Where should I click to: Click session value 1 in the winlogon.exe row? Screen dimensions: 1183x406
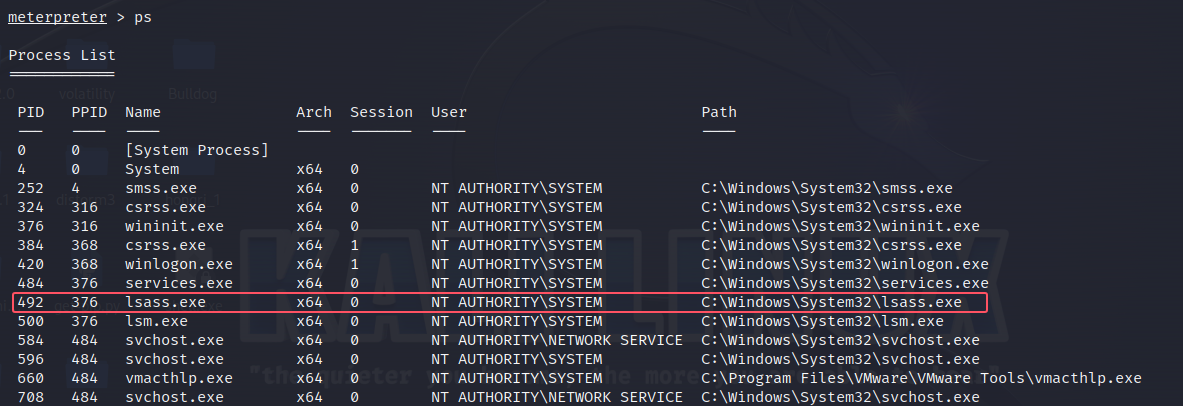355,264
